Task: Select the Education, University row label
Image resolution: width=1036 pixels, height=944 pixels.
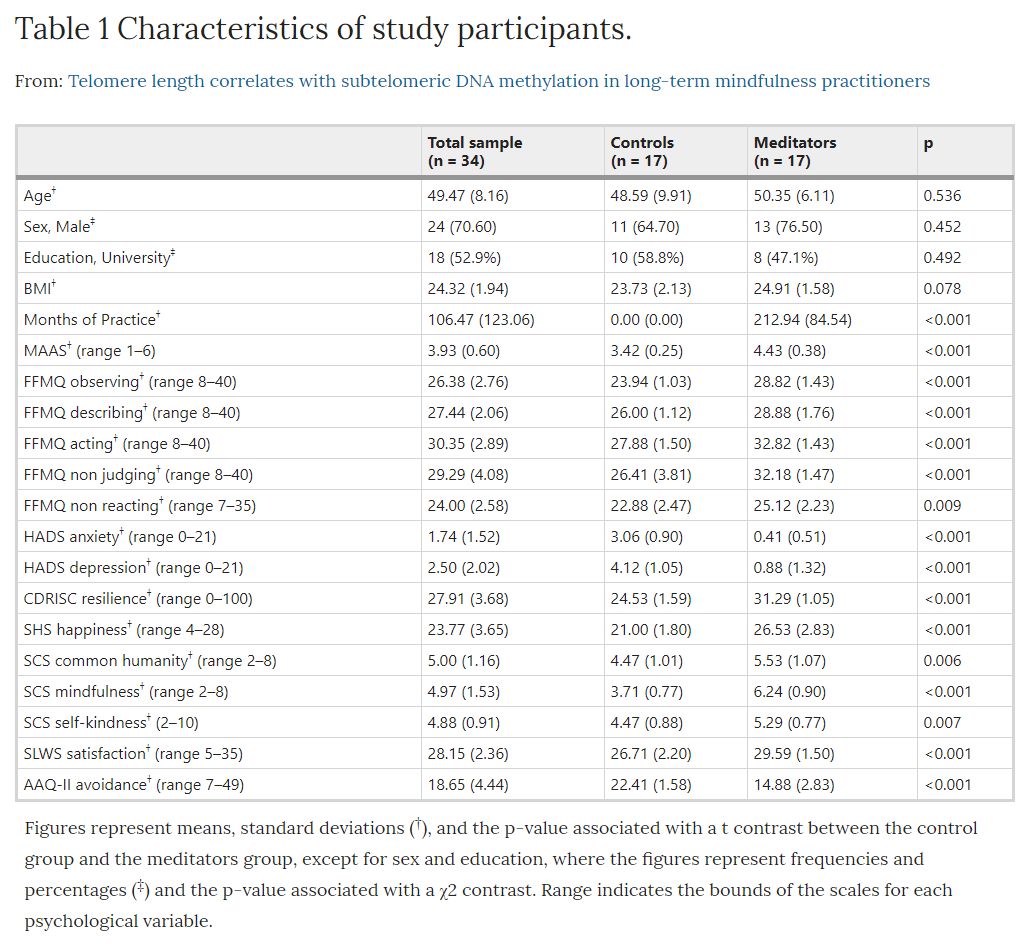Action: 99,258
